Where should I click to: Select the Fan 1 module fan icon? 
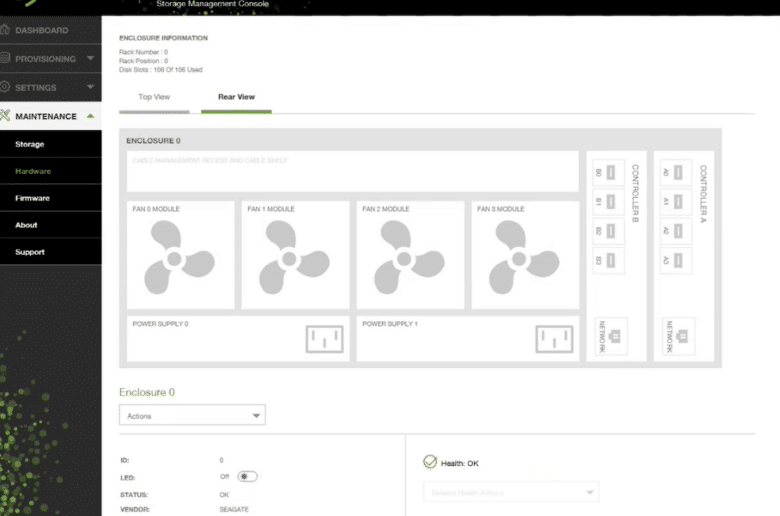[x=294, y=258]
